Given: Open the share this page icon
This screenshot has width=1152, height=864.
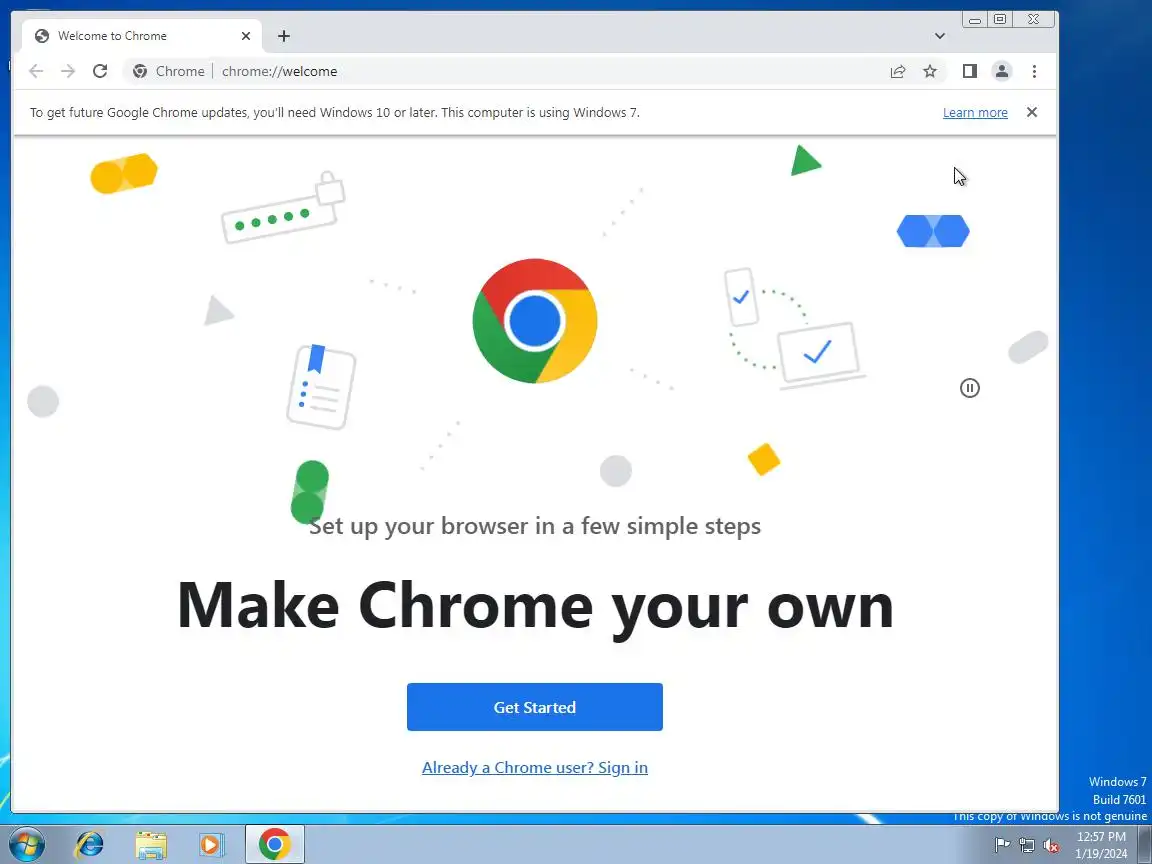Looking at the screenshot, I should (x=898, y=71).
